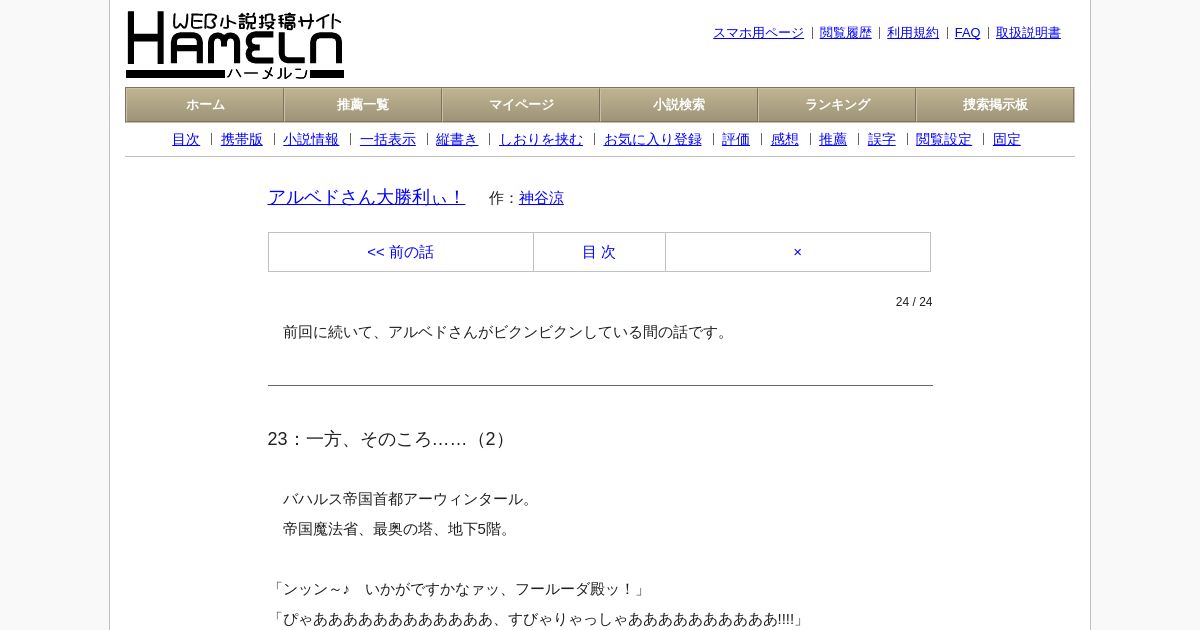Open the 閲覧履歴 link

[x=846, y=33]
